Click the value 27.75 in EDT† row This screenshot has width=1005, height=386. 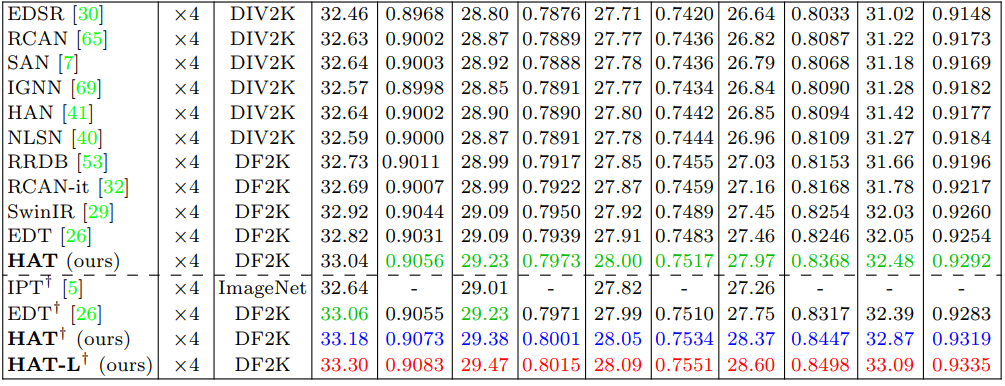pyautogui.click(x=751, y=315)
